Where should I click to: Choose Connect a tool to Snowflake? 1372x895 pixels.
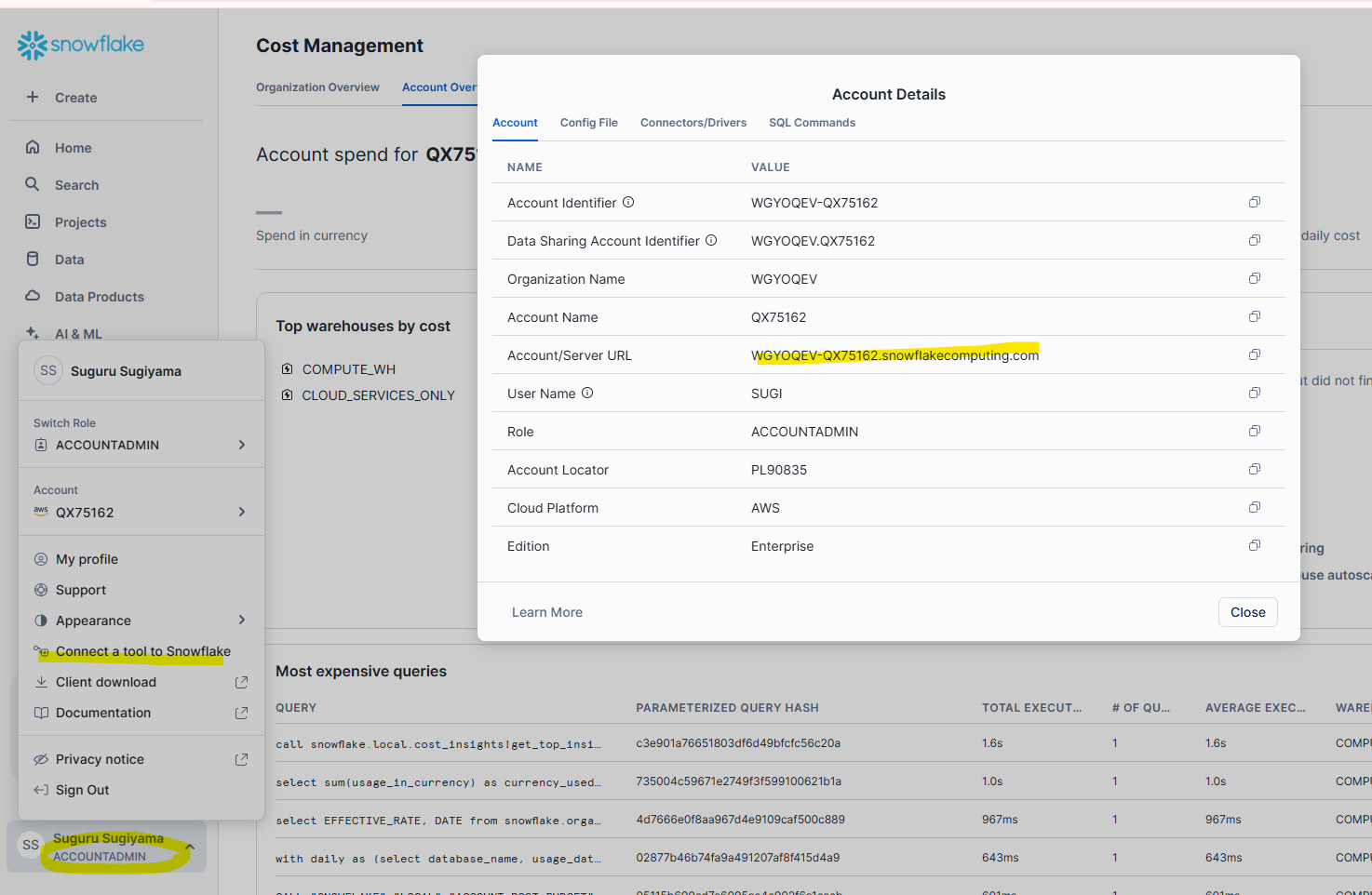pos(141,651)
